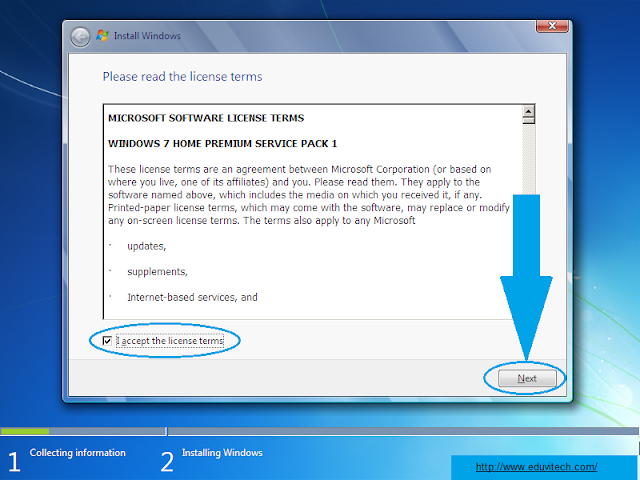Viewport: 640px width, 480px height.
Task: Click the "Installing Windows" step label
Action: pos(222,453)
